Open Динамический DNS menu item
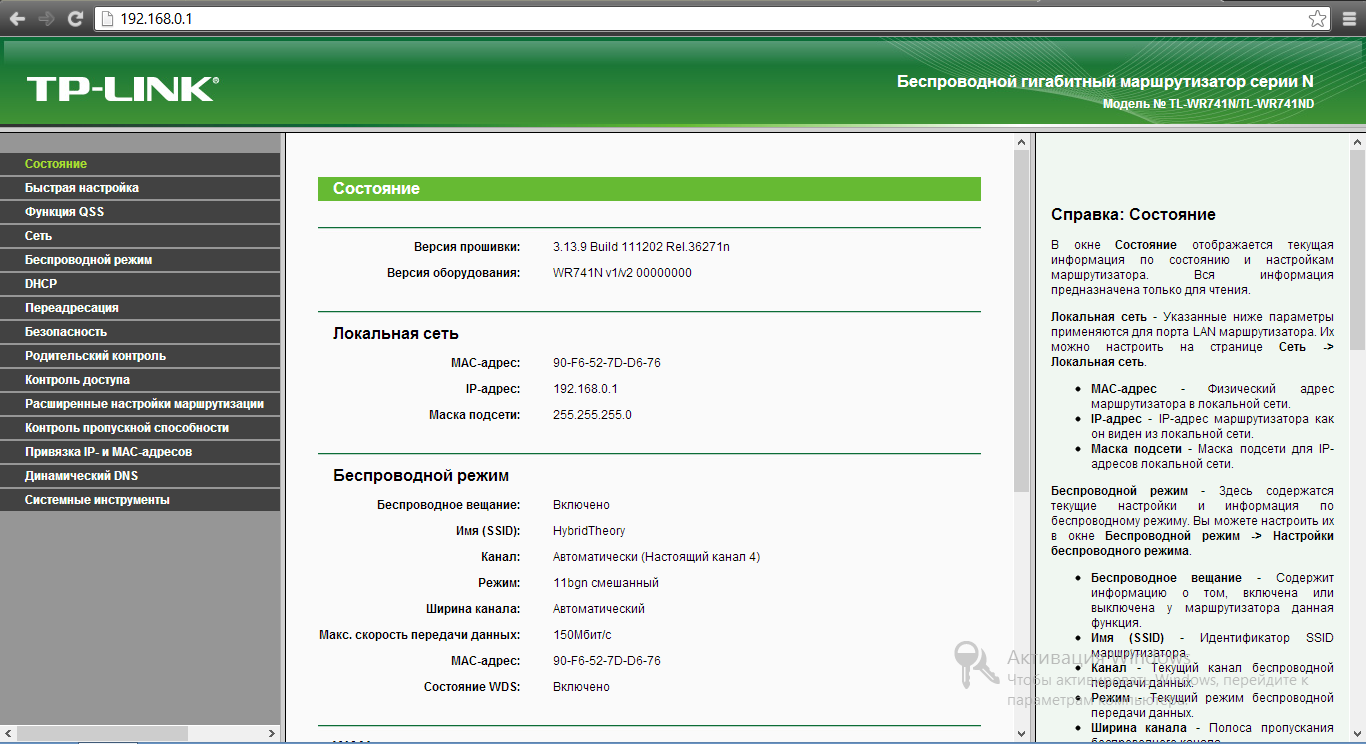This screenshot has width=1366, height=746. (x=140, y=476)
